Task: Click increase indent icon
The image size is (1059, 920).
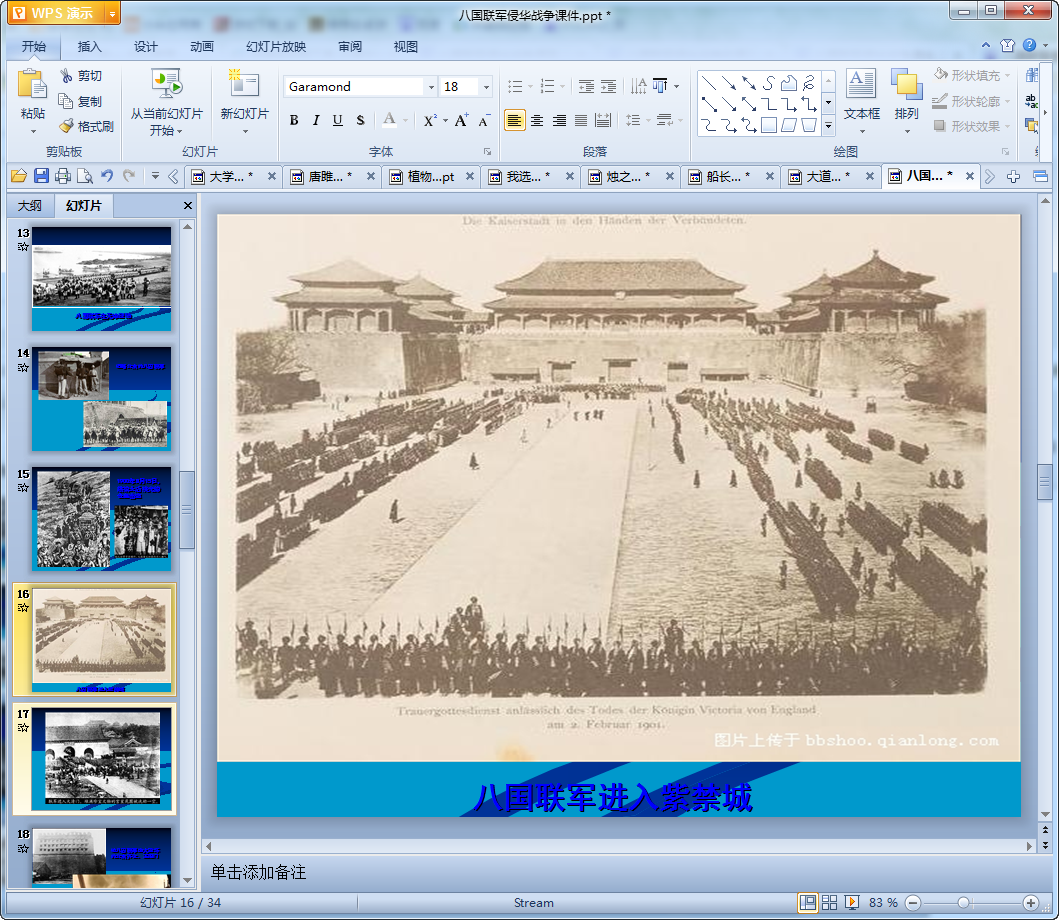Action: coord(609,86)
